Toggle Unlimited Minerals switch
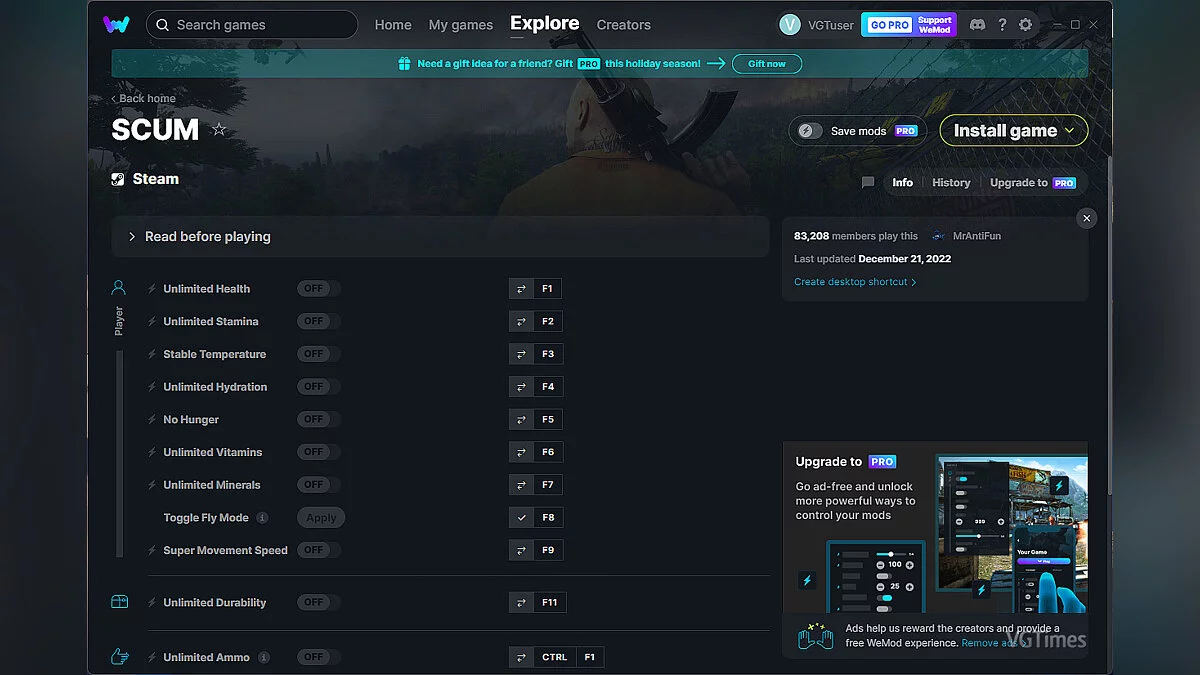The image size is (1200, 675). [318, 485]
